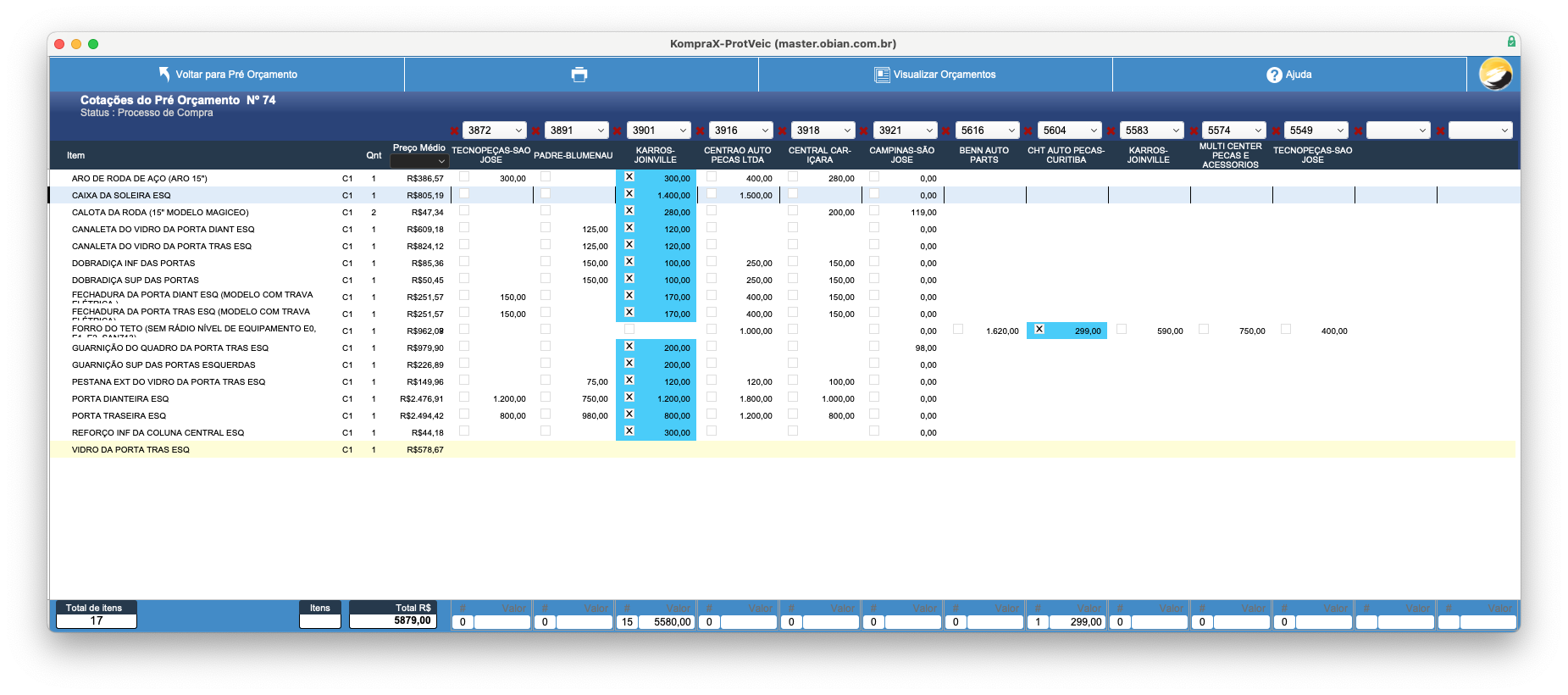This screenshot has height=695, width=1568.
Task: Check TECNOPEÇAS-SAO JOSE box for ARO DE RODA
Action: coord(464,176)
